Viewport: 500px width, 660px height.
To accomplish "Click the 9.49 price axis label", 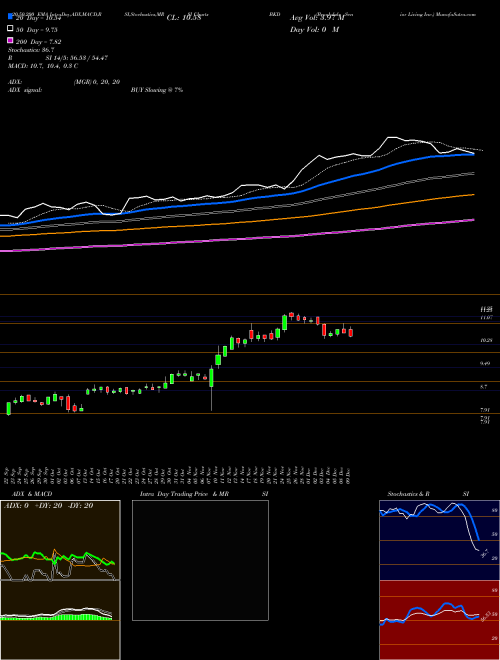I will (x=487, y=363).
